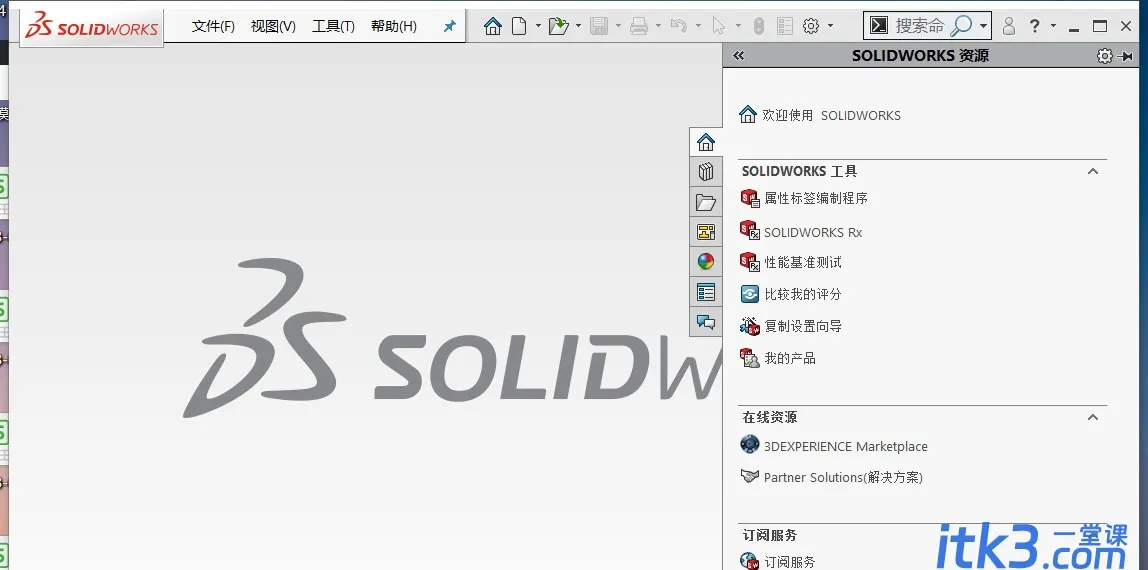The height and width of the screenshot is (570, 1148).
Task: Select the View Palette tab icon
Action: [x=706, y=232]
